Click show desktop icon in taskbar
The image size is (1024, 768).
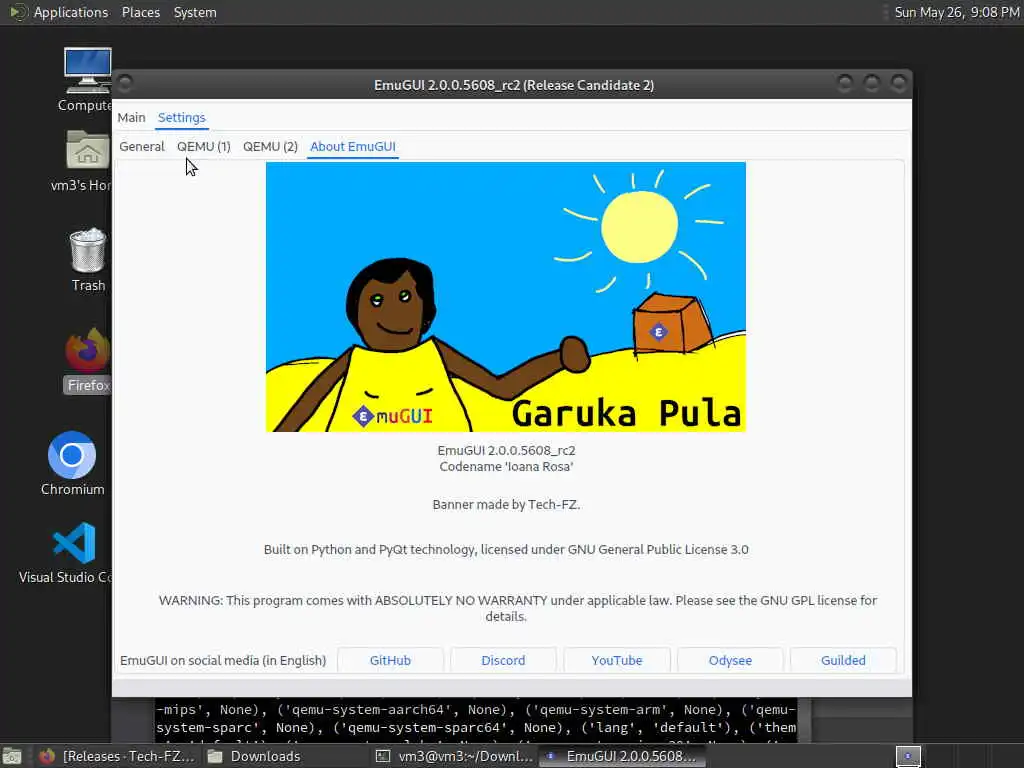click(12, 757)
